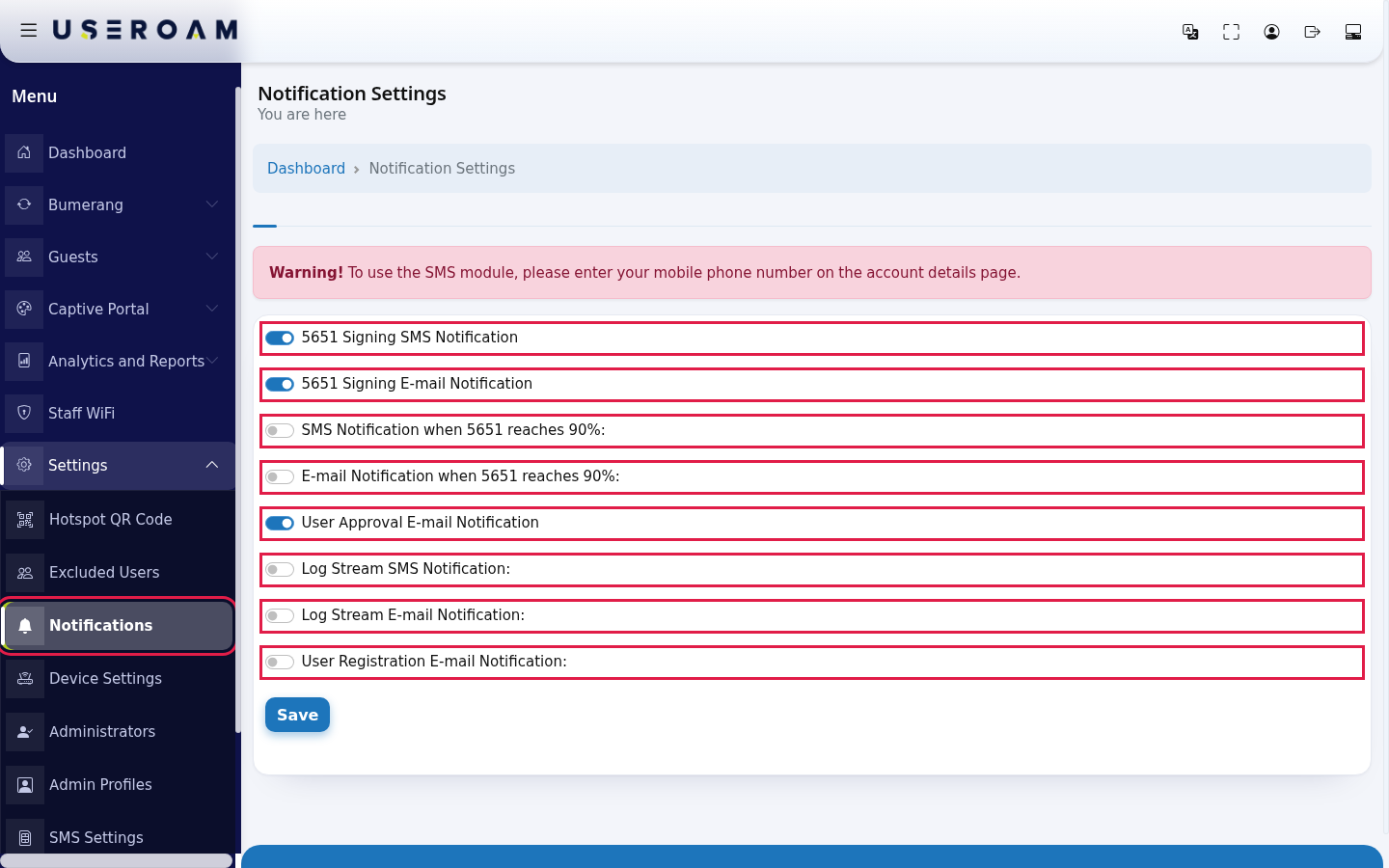This screenshot has height=868, width=1389.
Task: Click the logout icon in header
Action: (x=1312, y=32)
